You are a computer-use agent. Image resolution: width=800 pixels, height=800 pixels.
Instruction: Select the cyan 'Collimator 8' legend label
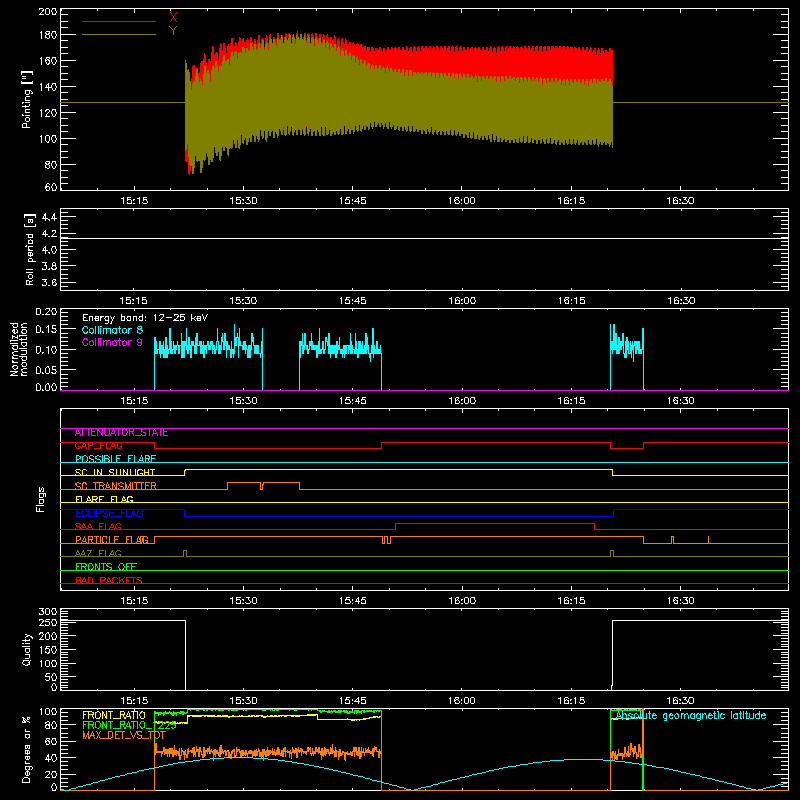112,330
